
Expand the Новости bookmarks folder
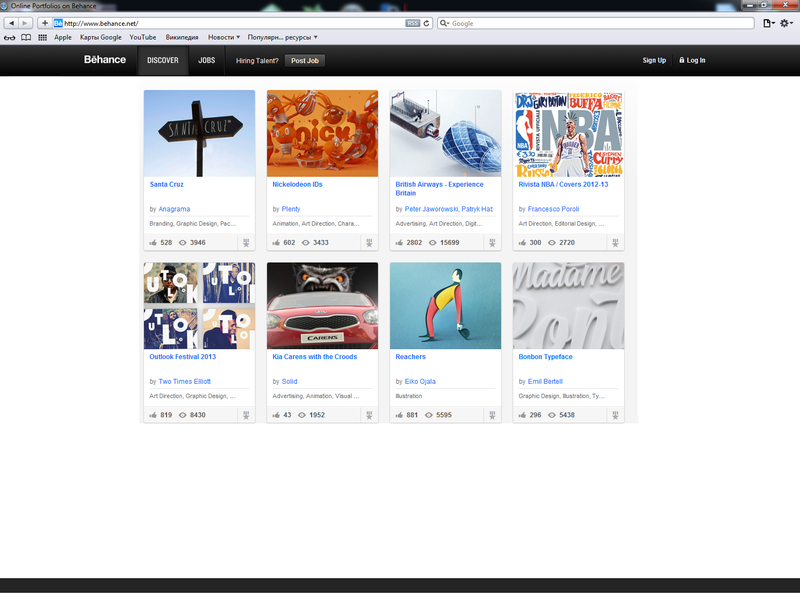click(x=223, y=37)
